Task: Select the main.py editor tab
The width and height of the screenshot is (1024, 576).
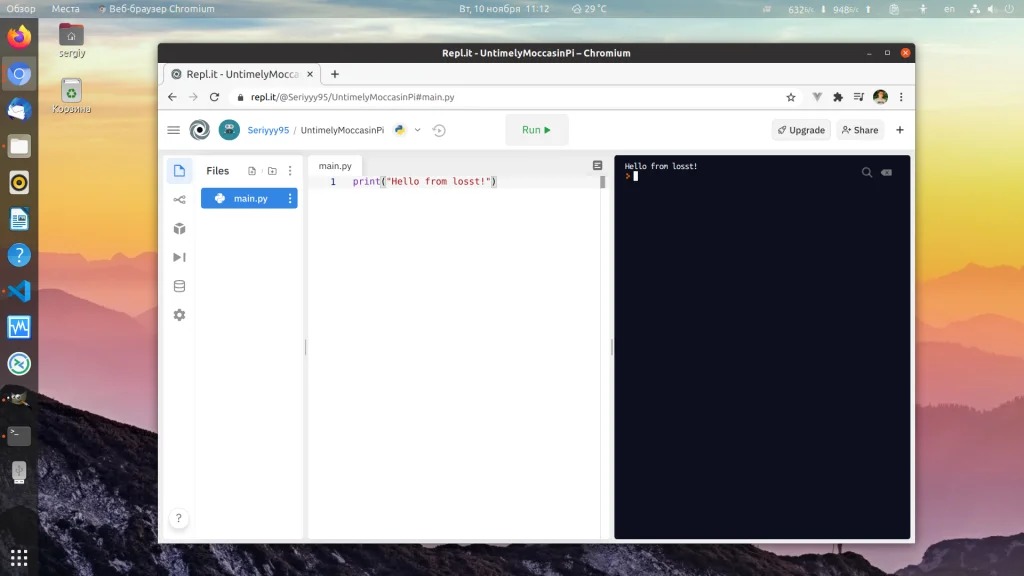Action: click(335, 166)
